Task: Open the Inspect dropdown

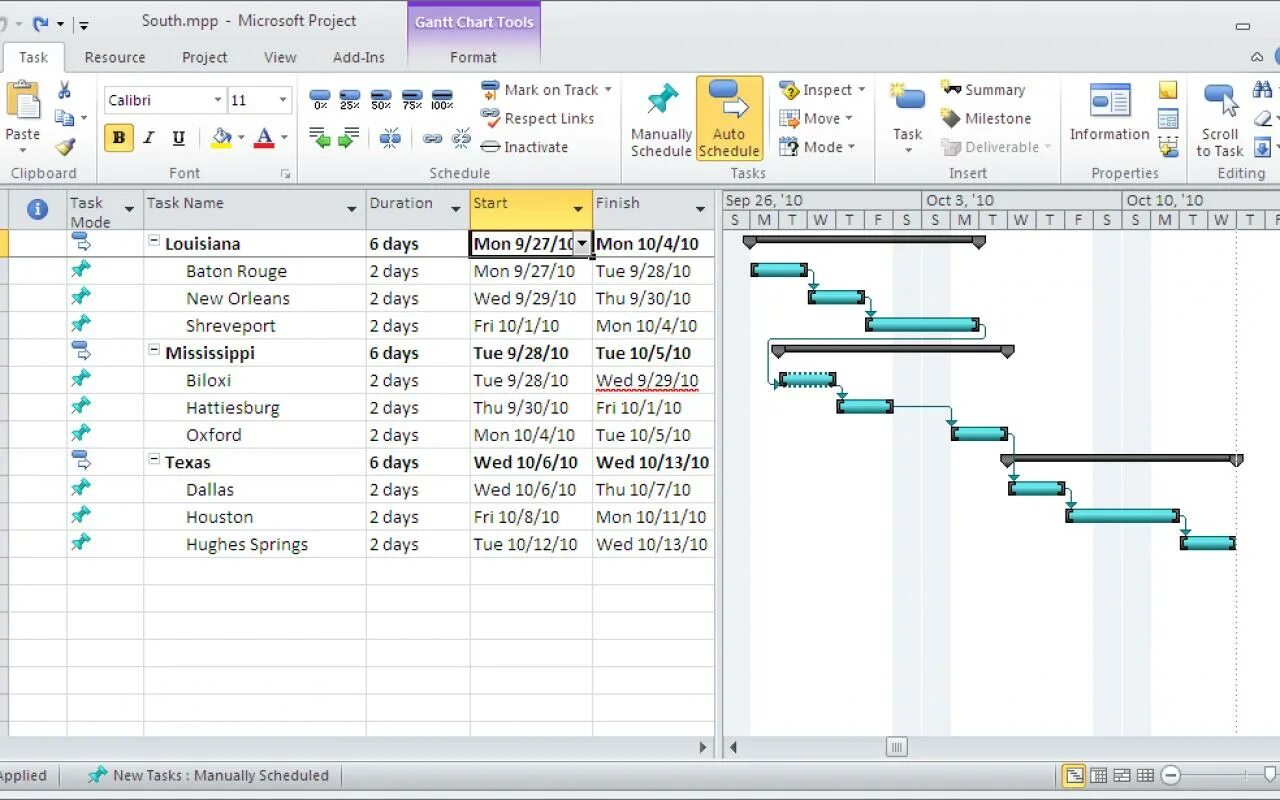Action: (861, 90)
